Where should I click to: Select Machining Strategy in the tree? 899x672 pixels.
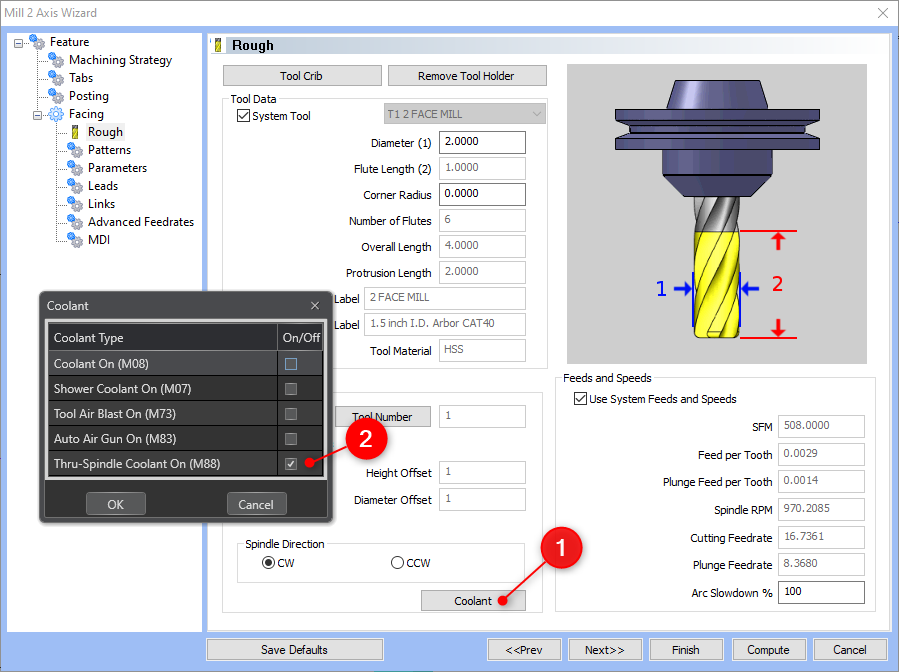[x=120, y=60]
